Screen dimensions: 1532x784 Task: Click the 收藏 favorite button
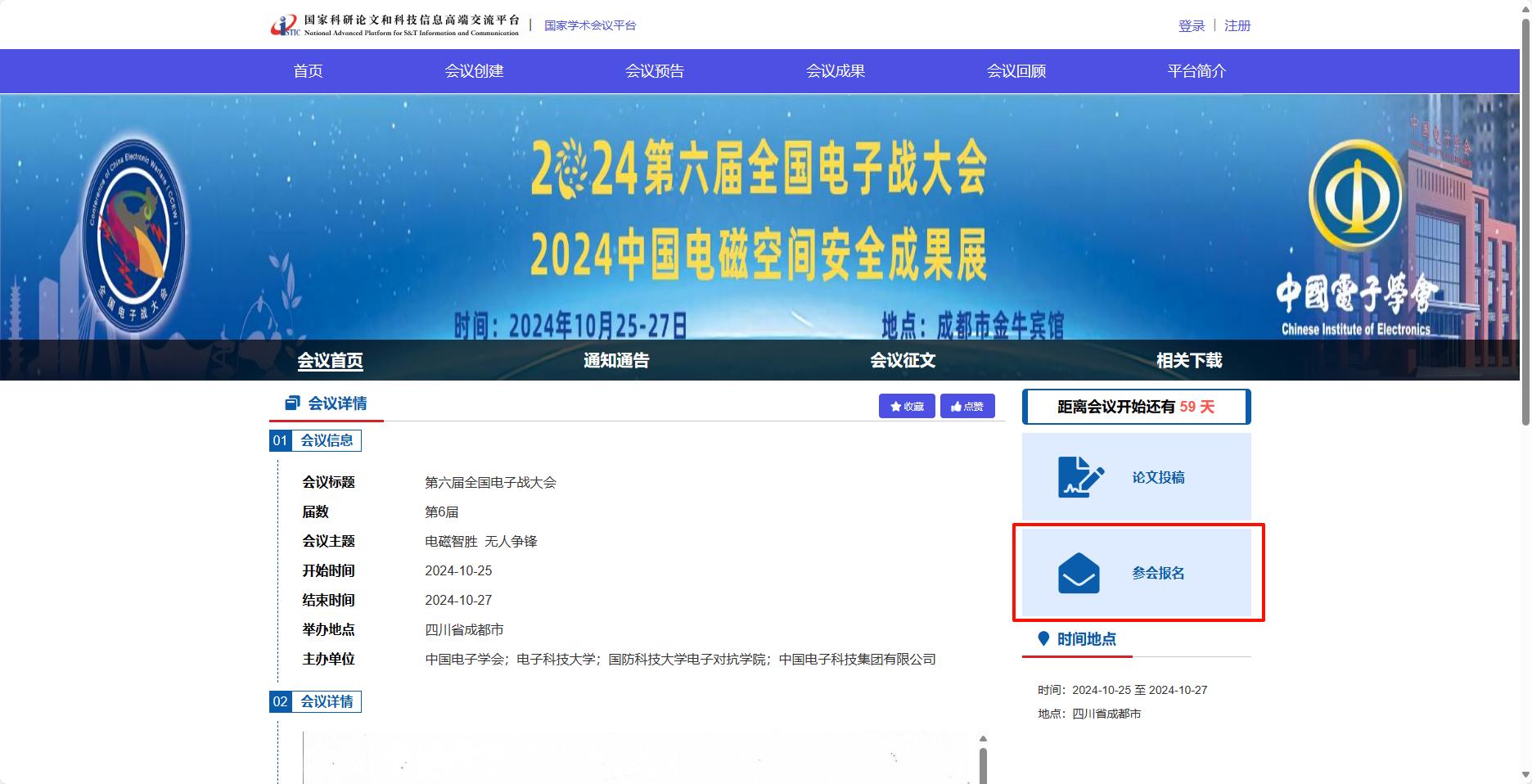click(x=907, y=406)
